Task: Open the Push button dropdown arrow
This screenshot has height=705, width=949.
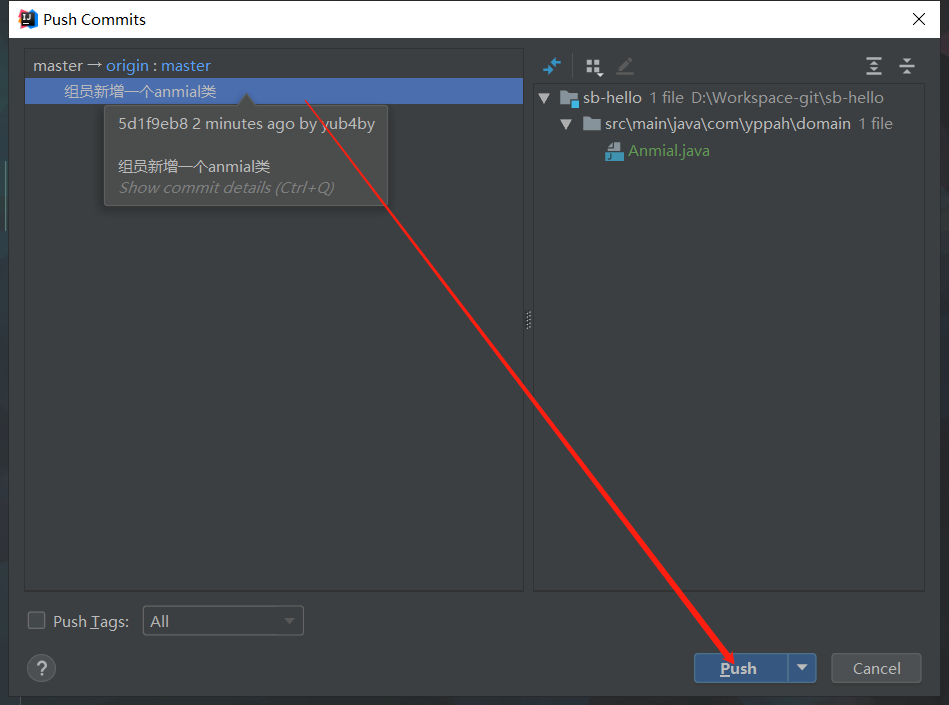Action: (x=802, y=668)
